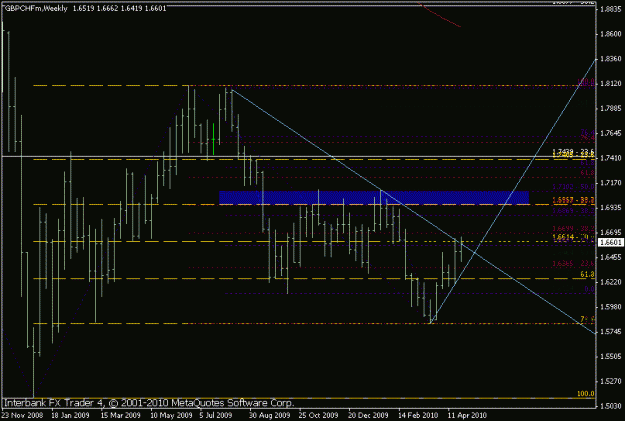Click the 1.6365 - 23.6 Fibonacci label
The height and width of the screenshot is (421, 625).
coord(573,264)
